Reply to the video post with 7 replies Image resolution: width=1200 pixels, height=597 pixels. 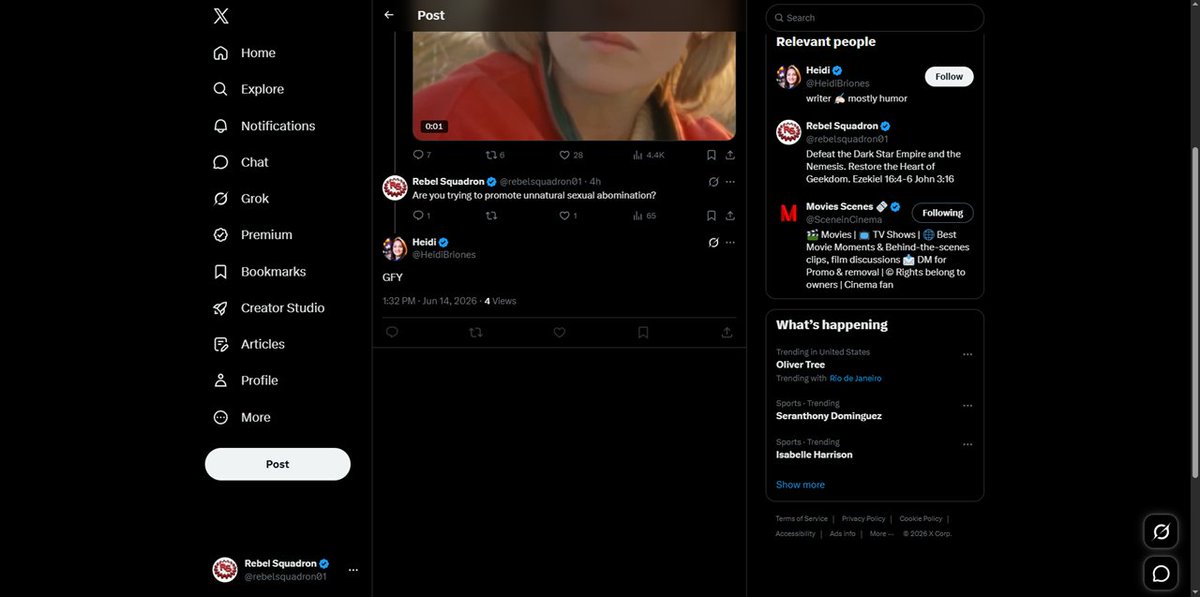[422, 155]
